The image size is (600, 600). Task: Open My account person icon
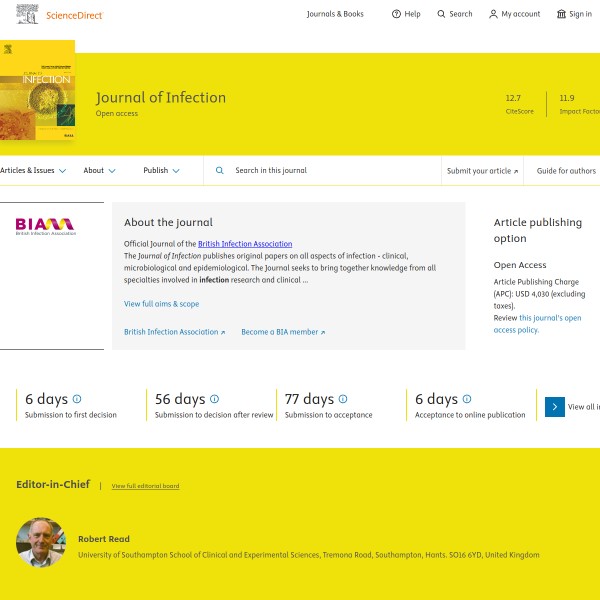tap(493, 14)
